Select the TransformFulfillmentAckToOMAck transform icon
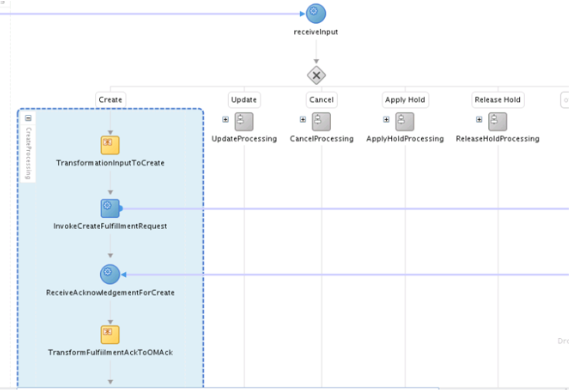Screen dimensions: 571x392 coord(110,334)
